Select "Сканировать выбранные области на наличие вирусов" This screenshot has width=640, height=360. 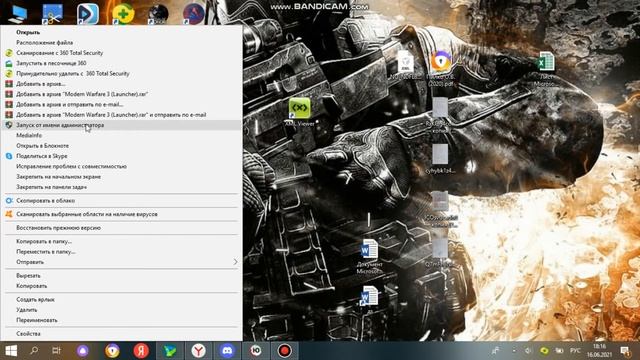pyautogui.click(x=87, y=214)
